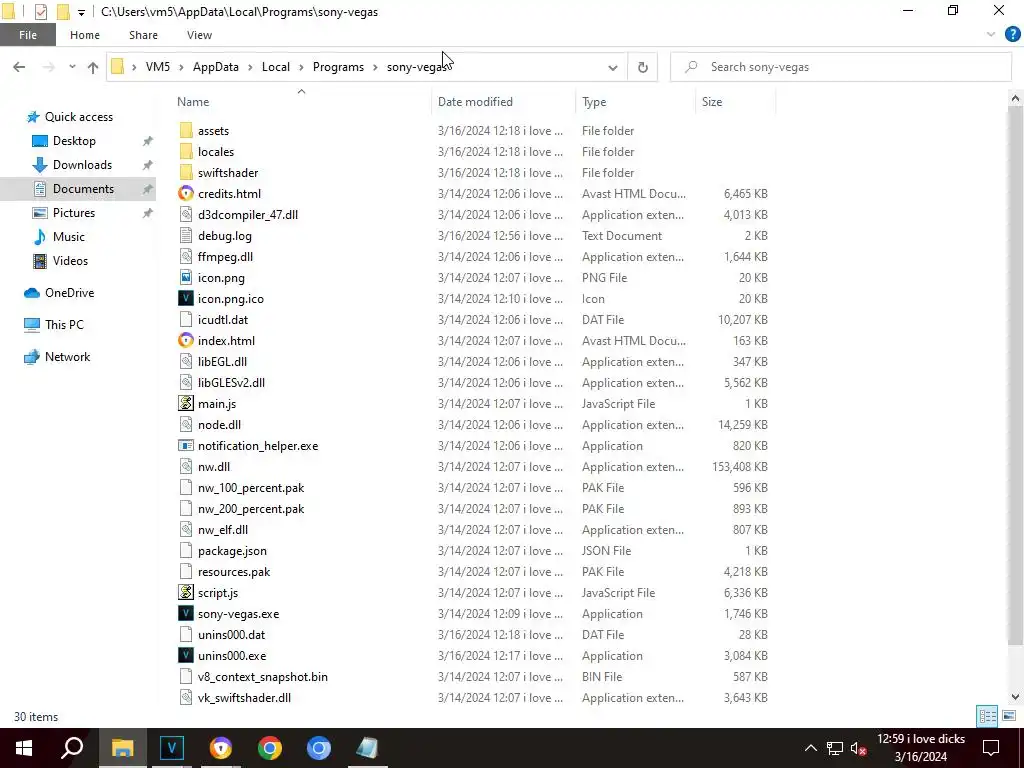The image size is (1024, 768).
Task: Unpin Downloads from Quick access
Action: pos(148,165)
